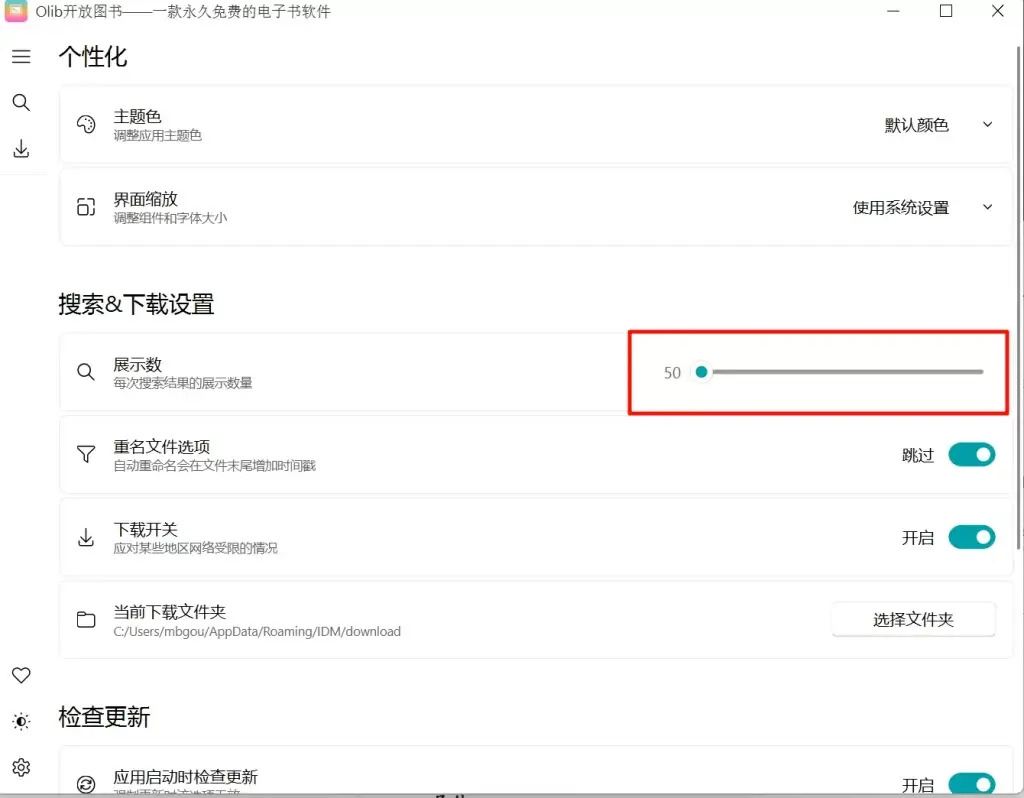Click the 检查更新 section heading
Image resolution: width=1024 pixels, height=798 pixels.
point(104,718)
